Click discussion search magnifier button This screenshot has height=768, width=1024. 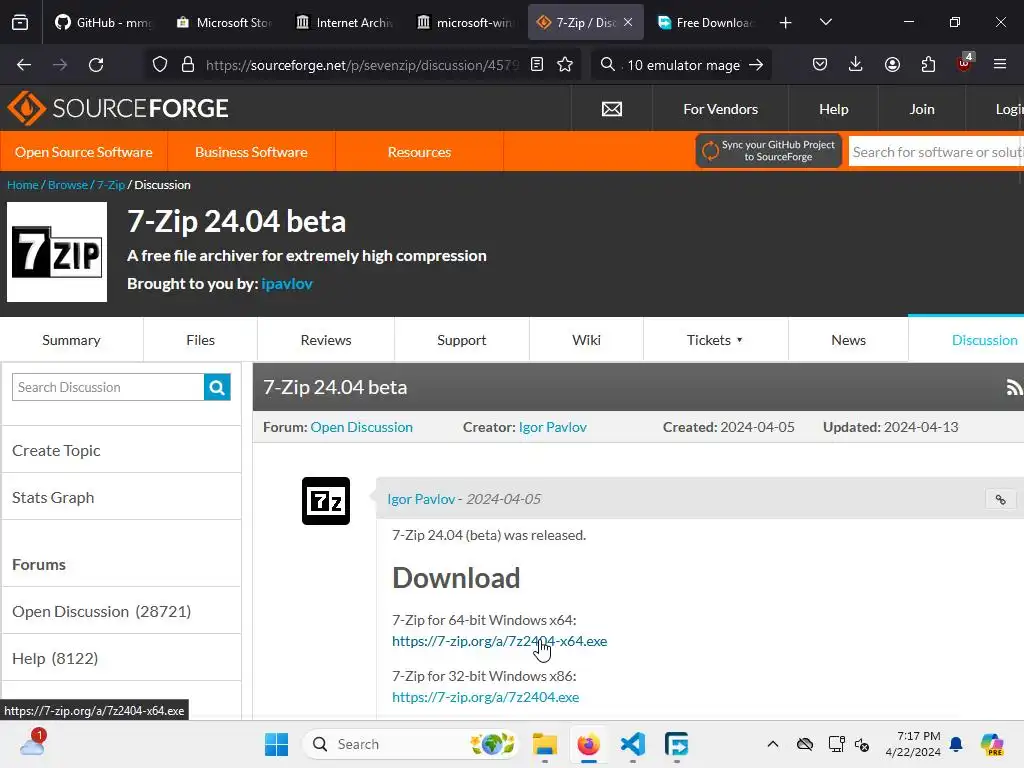point(217,387)
